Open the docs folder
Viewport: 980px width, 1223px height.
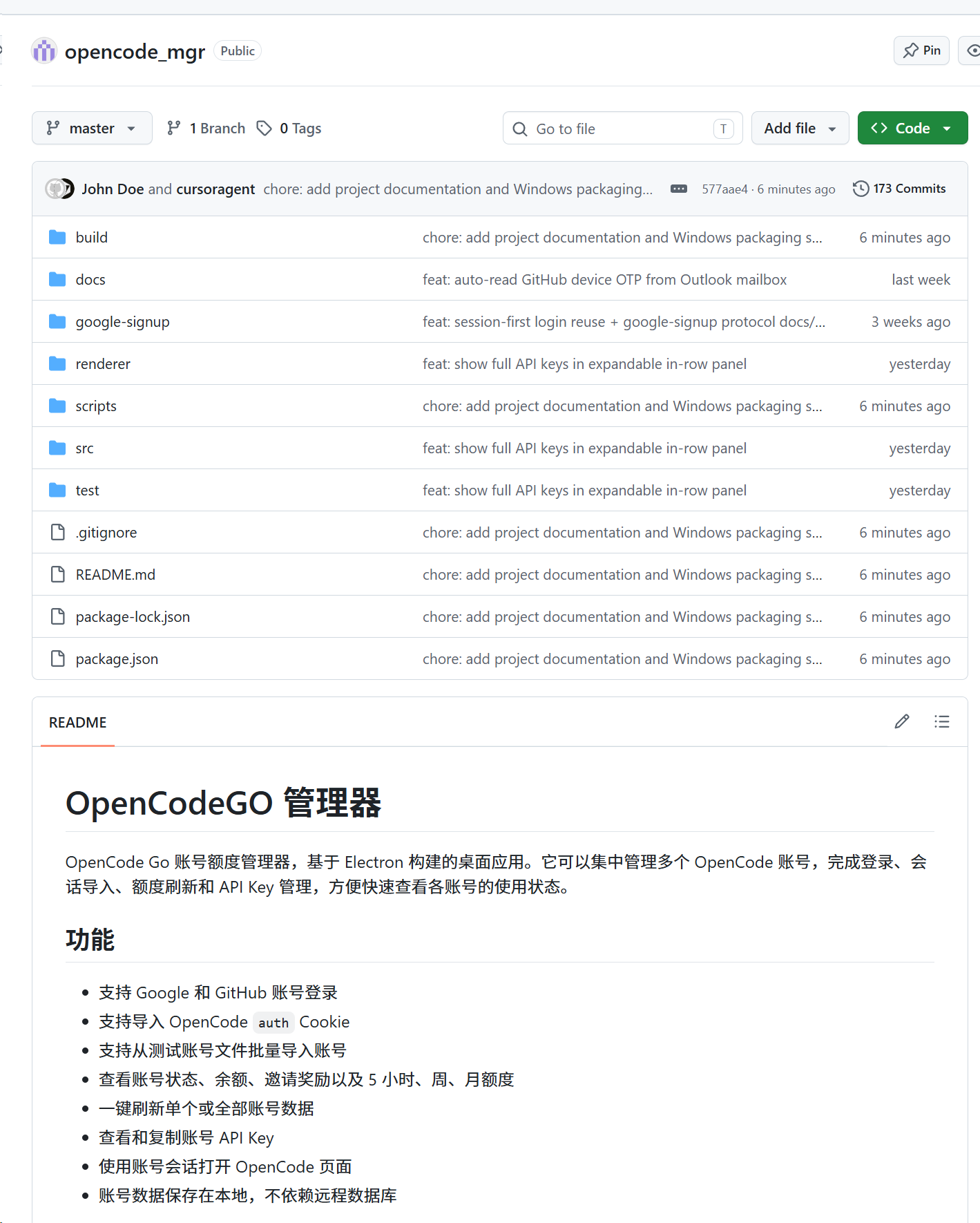point(90,280)
